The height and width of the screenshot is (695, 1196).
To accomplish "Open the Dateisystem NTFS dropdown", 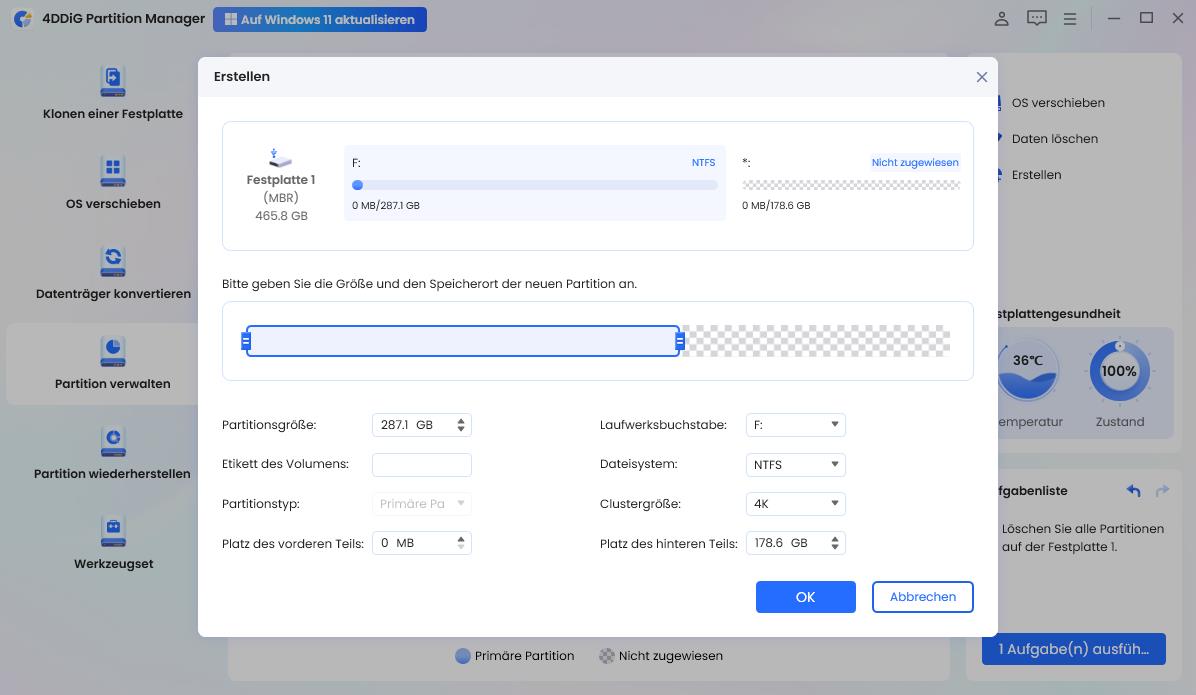I will (795, 465).
